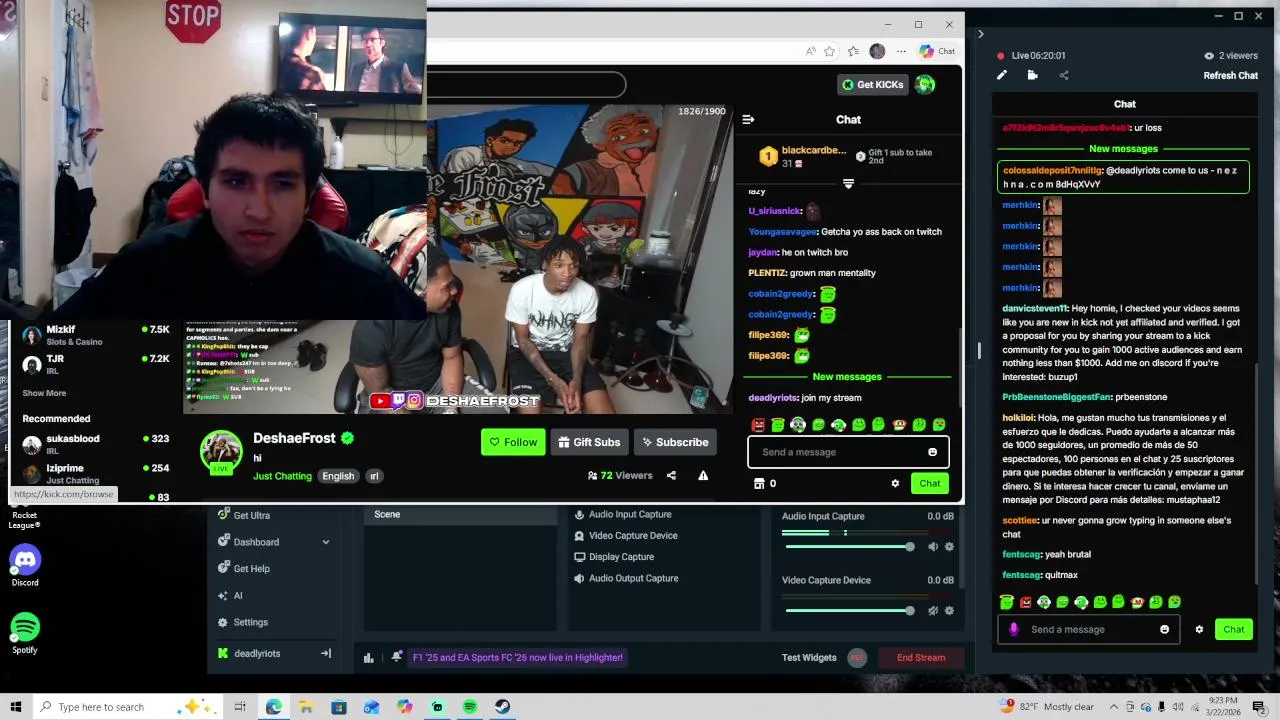Expand the Dashboard dropdown
This screenshot has width=1280, height=720.
coord(325,542)
